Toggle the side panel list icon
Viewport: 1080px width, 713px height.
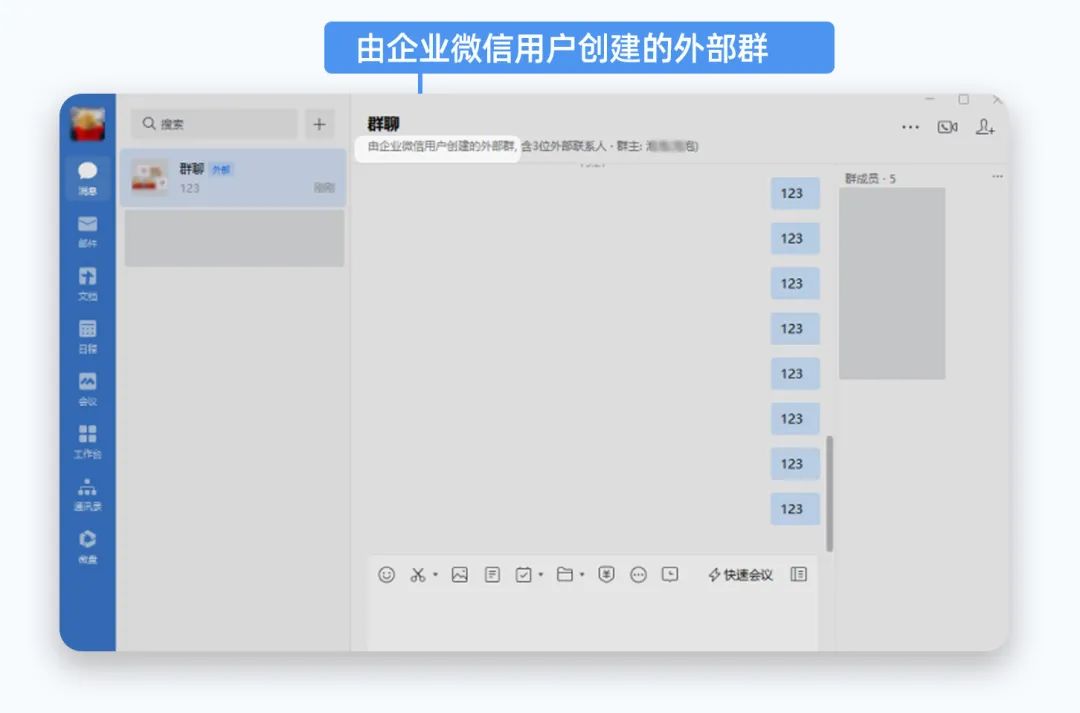pos(798,575)
